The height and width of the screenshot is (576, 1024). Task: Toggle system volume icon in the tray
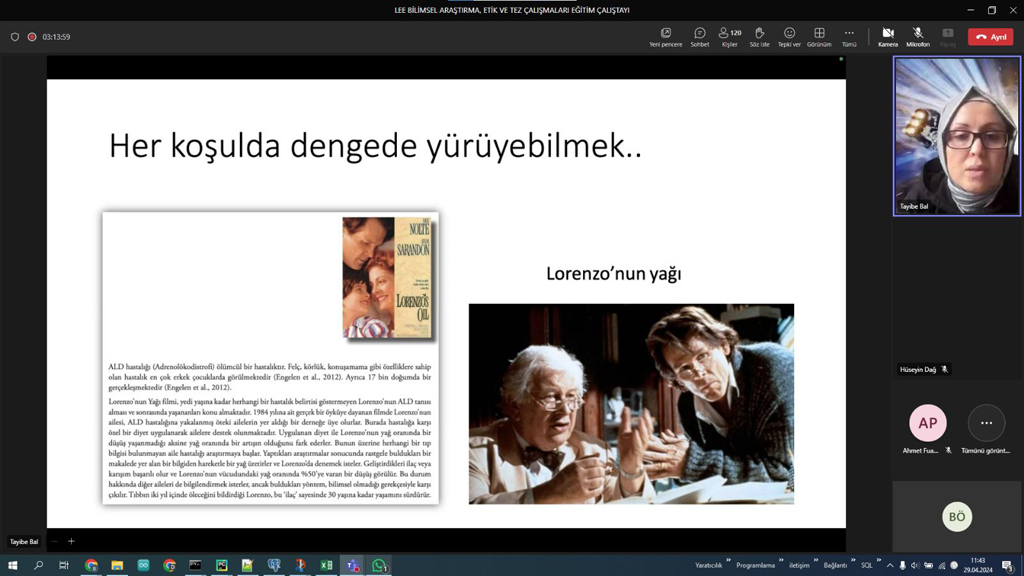(915, 566)
